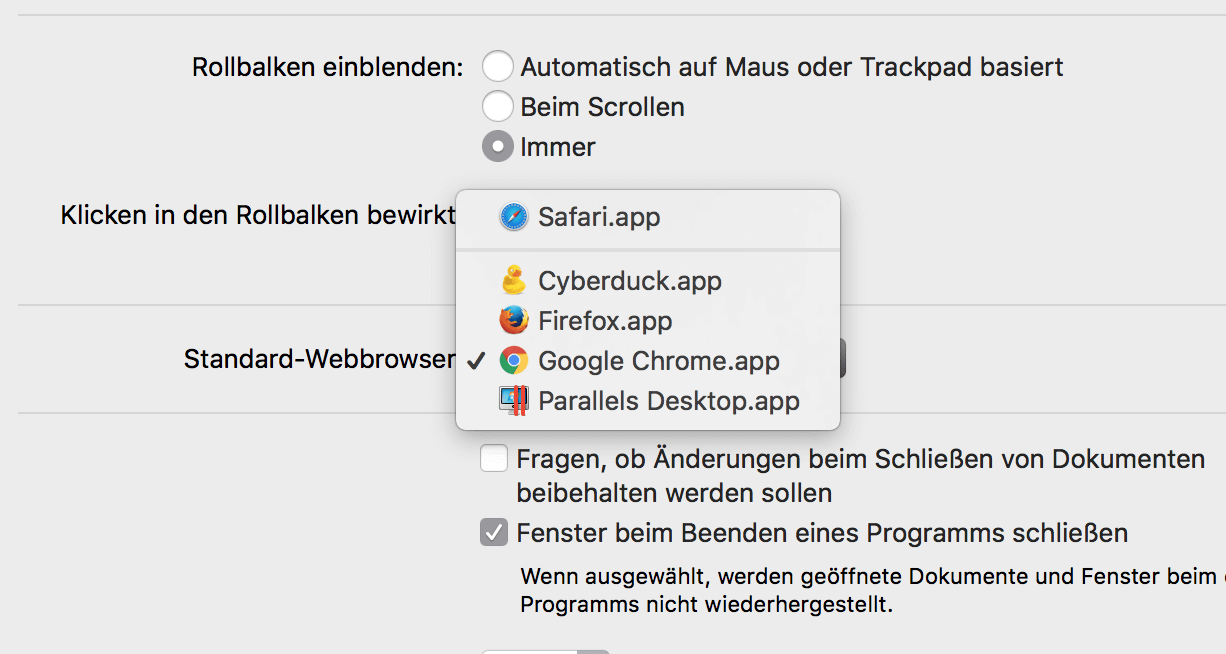Click the Google Chrome logo icon
The height and width of the screenshot is (654, 1226).
point(514,360)
